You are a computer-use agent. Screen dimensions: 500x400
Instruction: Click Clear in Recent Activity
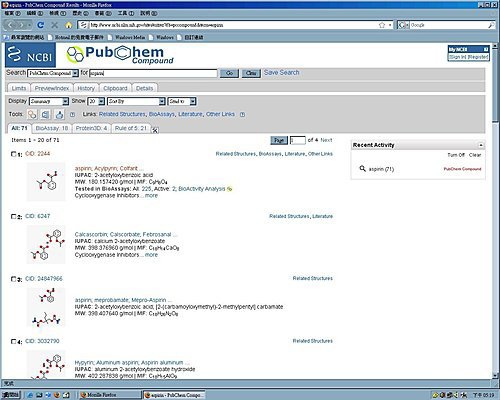tap(475, 155)
